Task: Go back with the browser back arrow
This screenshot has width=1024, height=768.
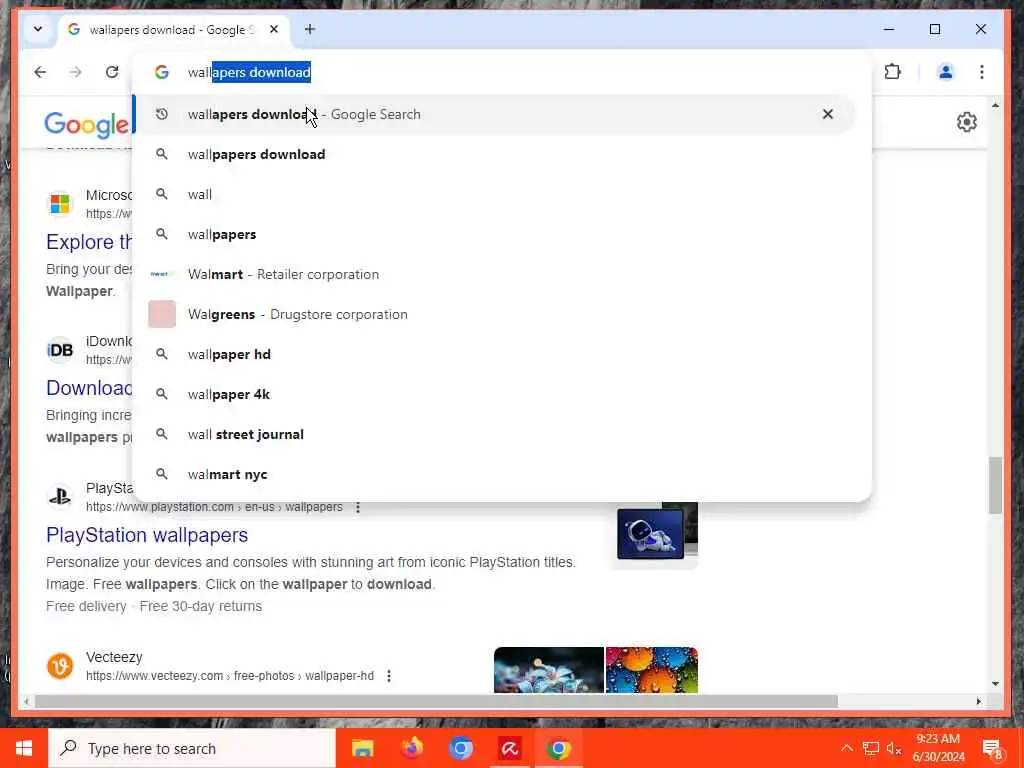Action: point(40,72)
